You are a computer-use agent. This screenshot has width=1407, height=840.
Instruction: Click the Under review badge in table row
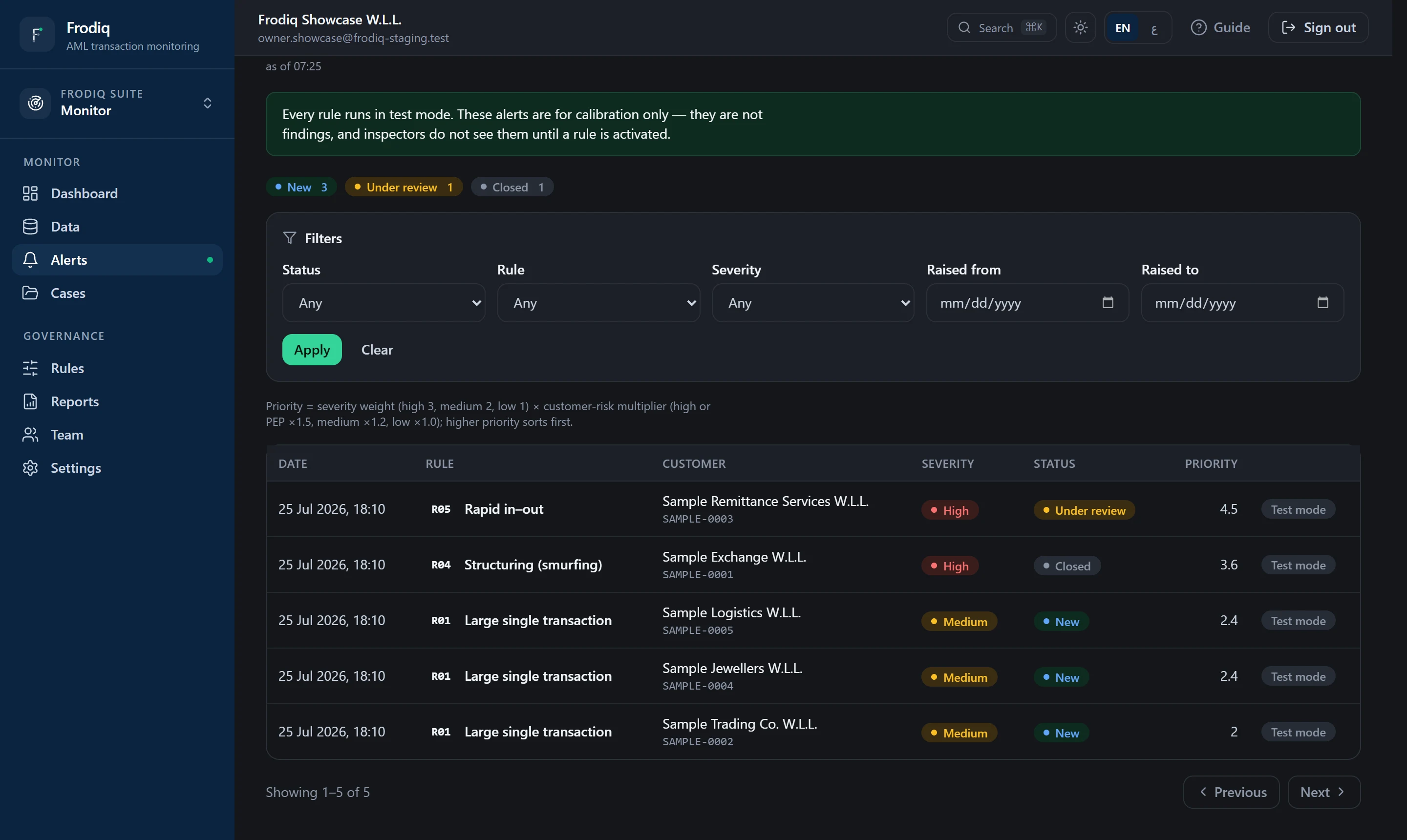[1084, 510]
